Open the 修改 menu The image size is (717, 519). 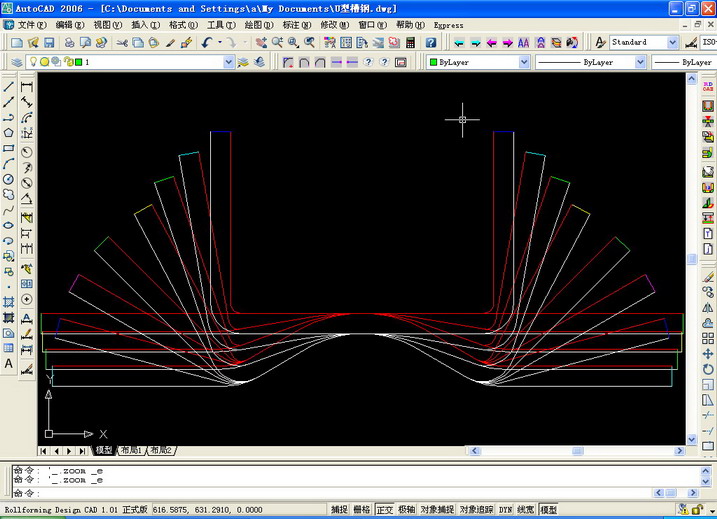pyautogui.click(x=334, y=25)
